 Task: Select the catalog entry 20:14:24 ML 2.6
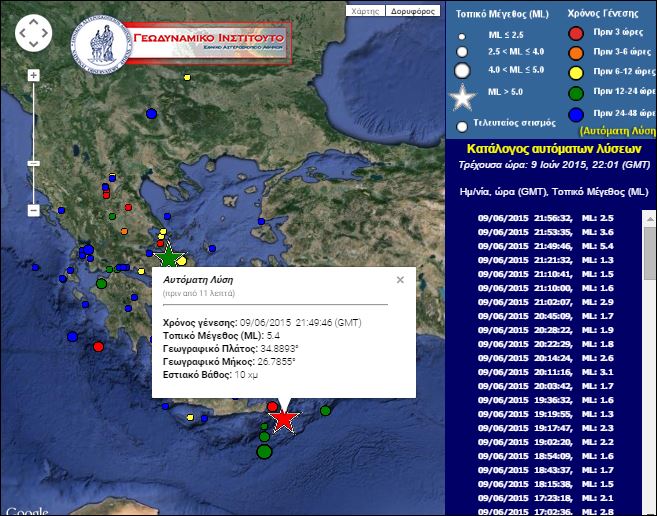tap(546, 358)
